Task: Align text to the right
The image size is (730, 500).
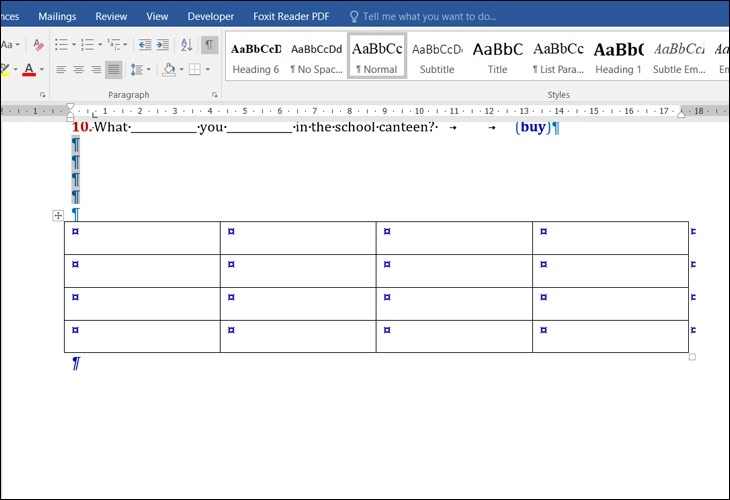Action: pyautogui.click(x=96, y=70)
